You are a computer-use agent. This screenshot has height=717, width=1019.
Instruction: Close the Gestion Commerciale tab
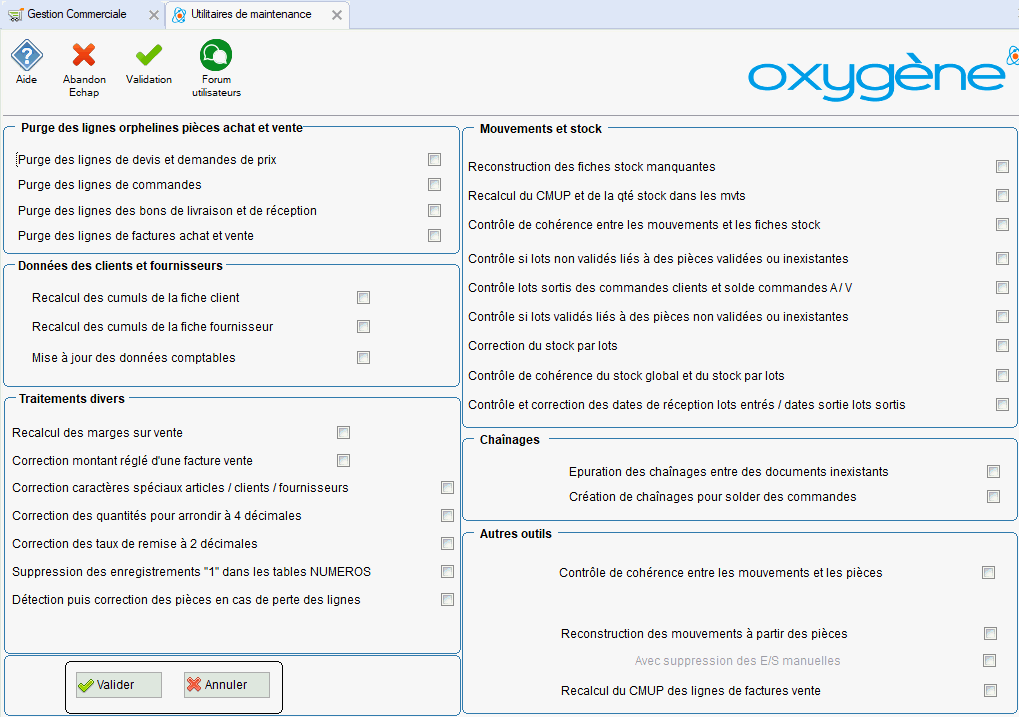153,15
